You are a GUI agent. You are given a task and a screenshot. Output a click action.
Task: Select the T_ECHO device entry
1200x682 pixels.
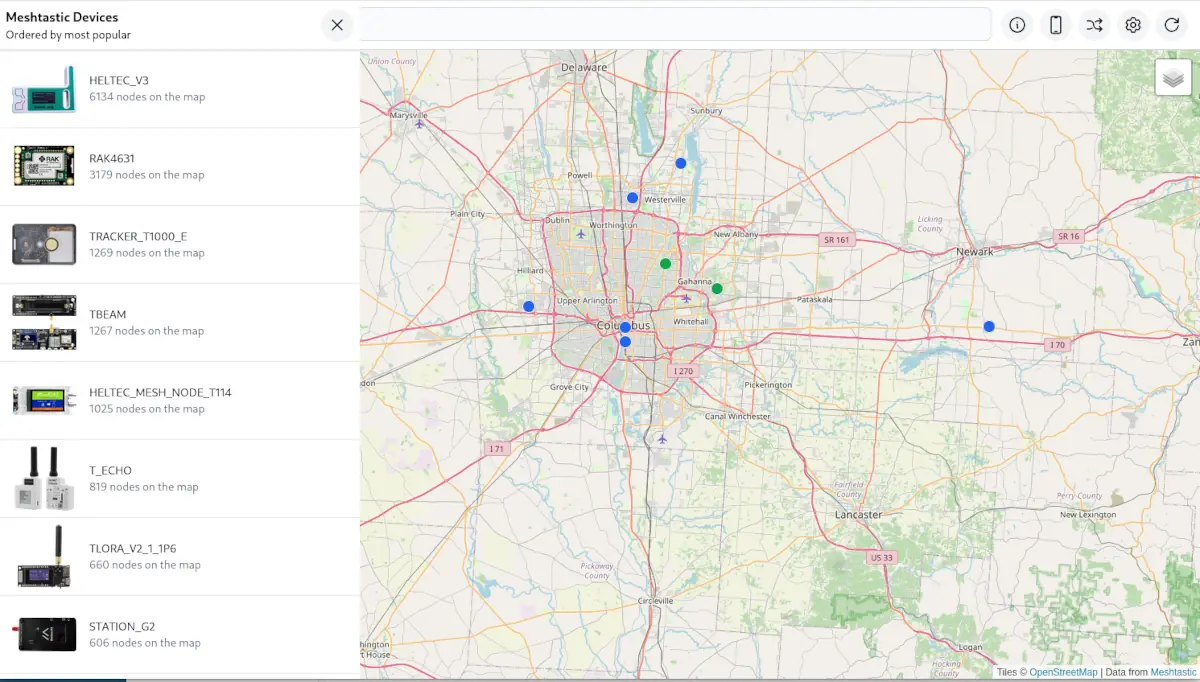pos(180,478)
